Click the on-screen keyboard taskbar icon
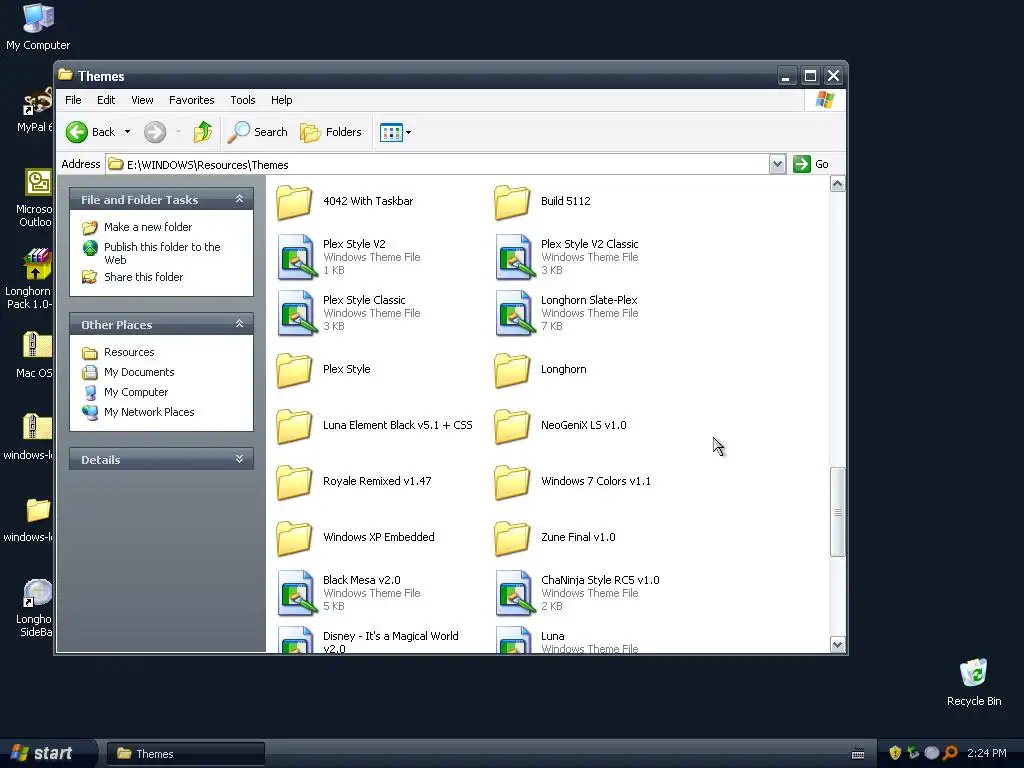 coord(858,754)
